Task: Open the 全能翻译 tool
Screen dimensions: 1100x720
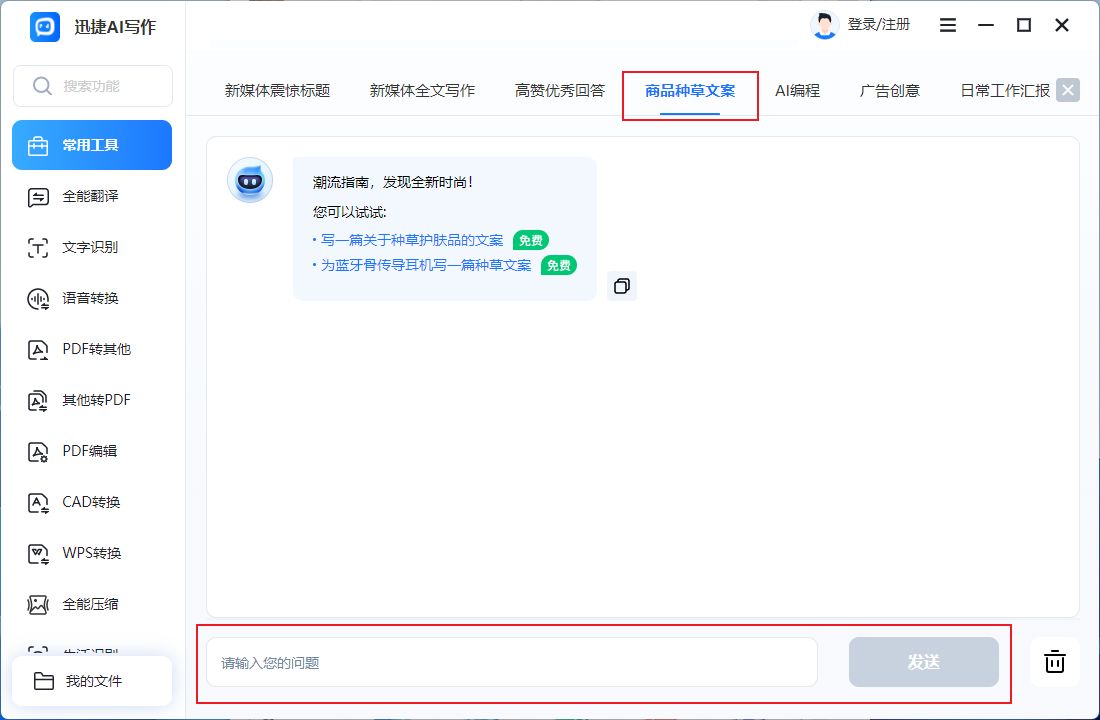Action: click(x=92, y=196)
